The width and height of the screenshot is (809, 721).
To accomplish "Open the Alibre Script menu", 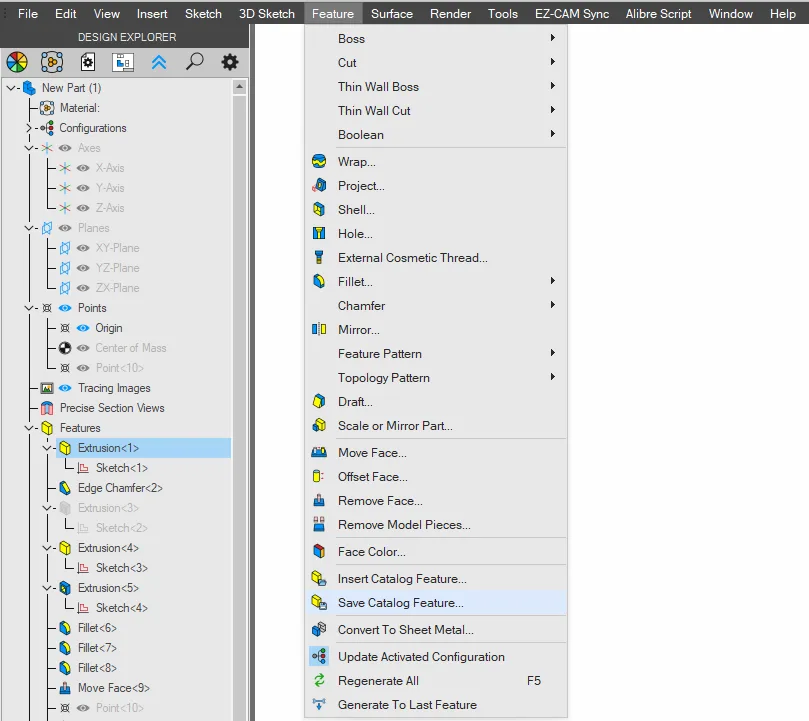I will point(658,14).
